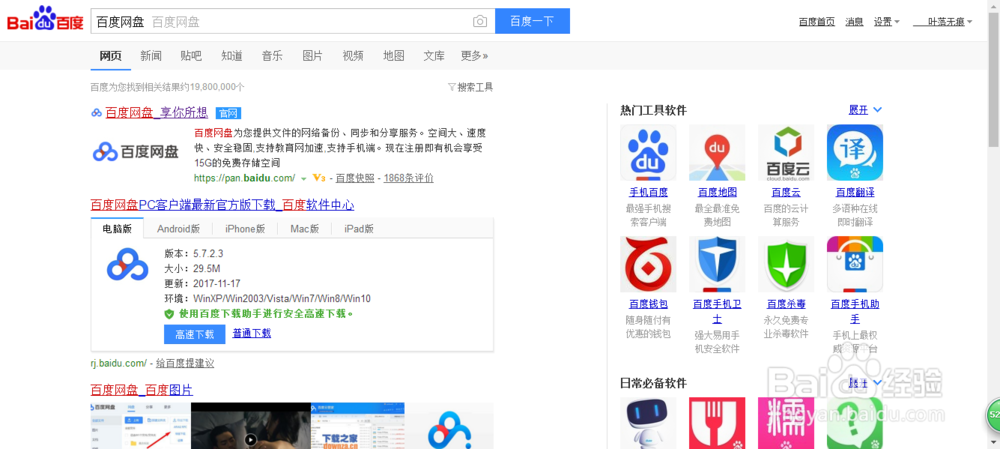Select the 视频 search tab
Screen dimensions: 1000x449
[x=353, y=55]
